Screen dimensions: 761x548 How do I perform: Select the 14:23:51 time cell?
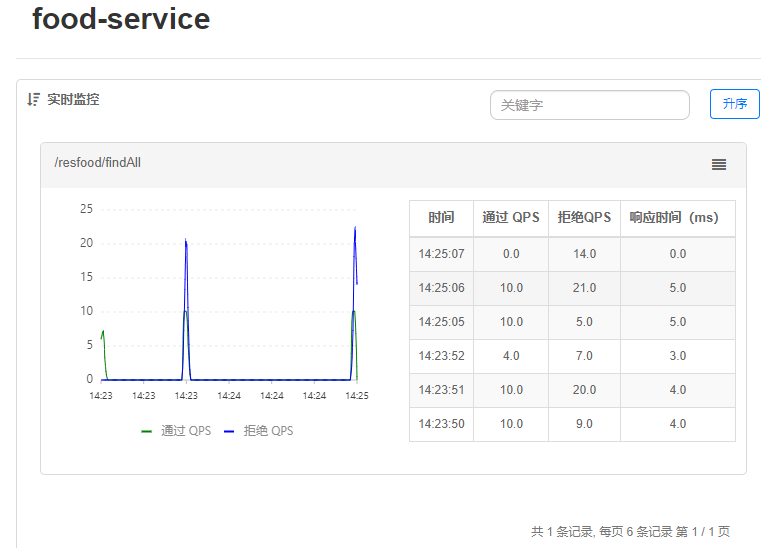click(x=441, y=390)
